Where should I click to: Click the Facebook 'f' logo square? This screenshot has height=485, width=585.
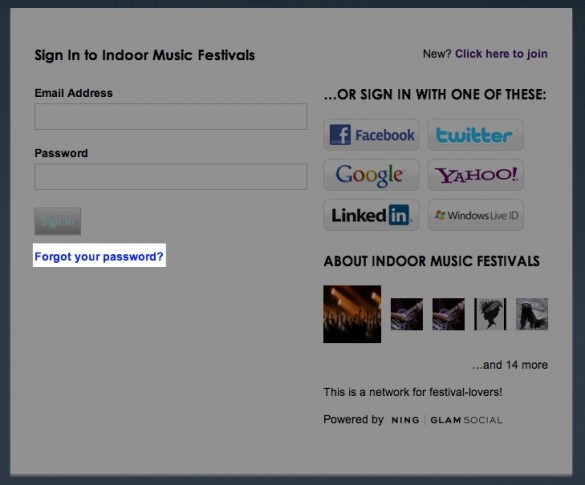340,135
